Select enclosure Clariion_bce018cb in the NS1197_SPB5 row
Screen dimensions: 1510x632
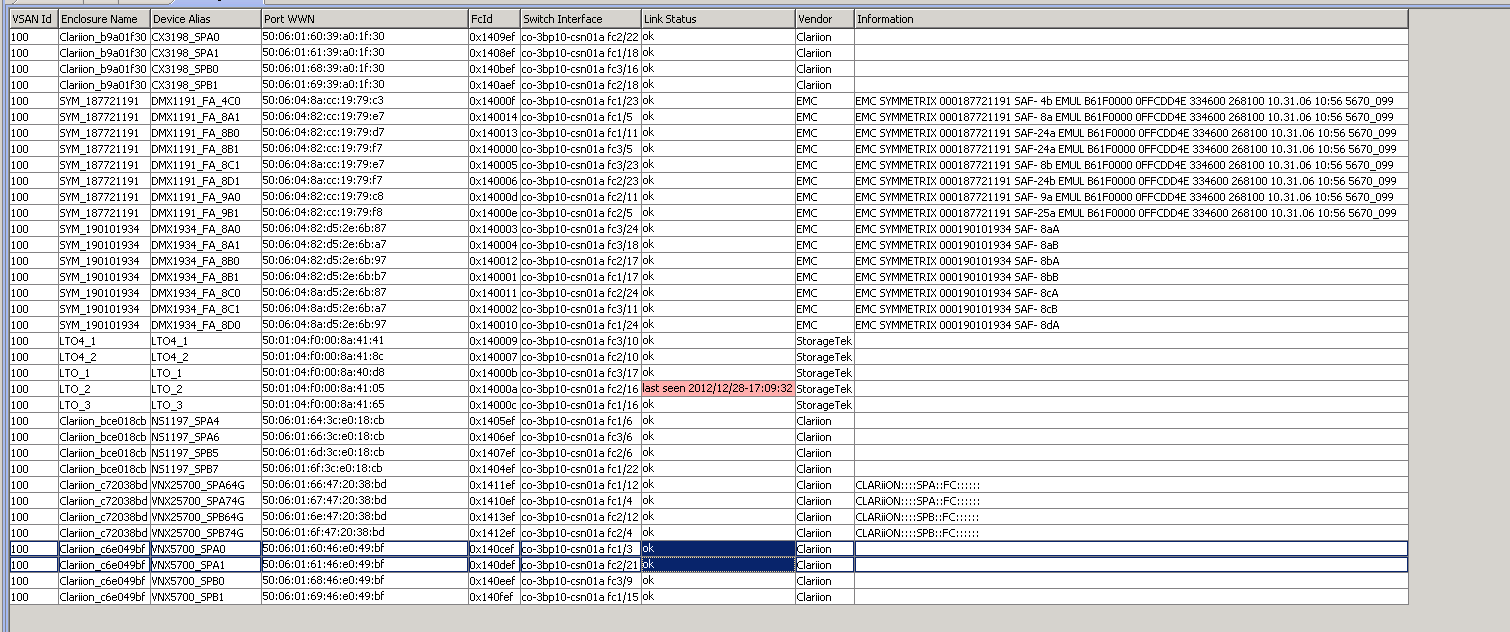(x=103, y=453)
